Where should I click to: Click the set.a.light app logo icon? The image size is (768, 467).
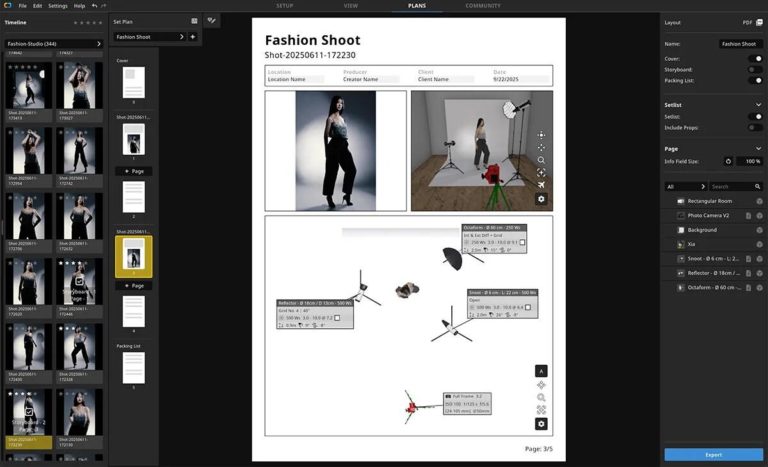pos(7,5)
